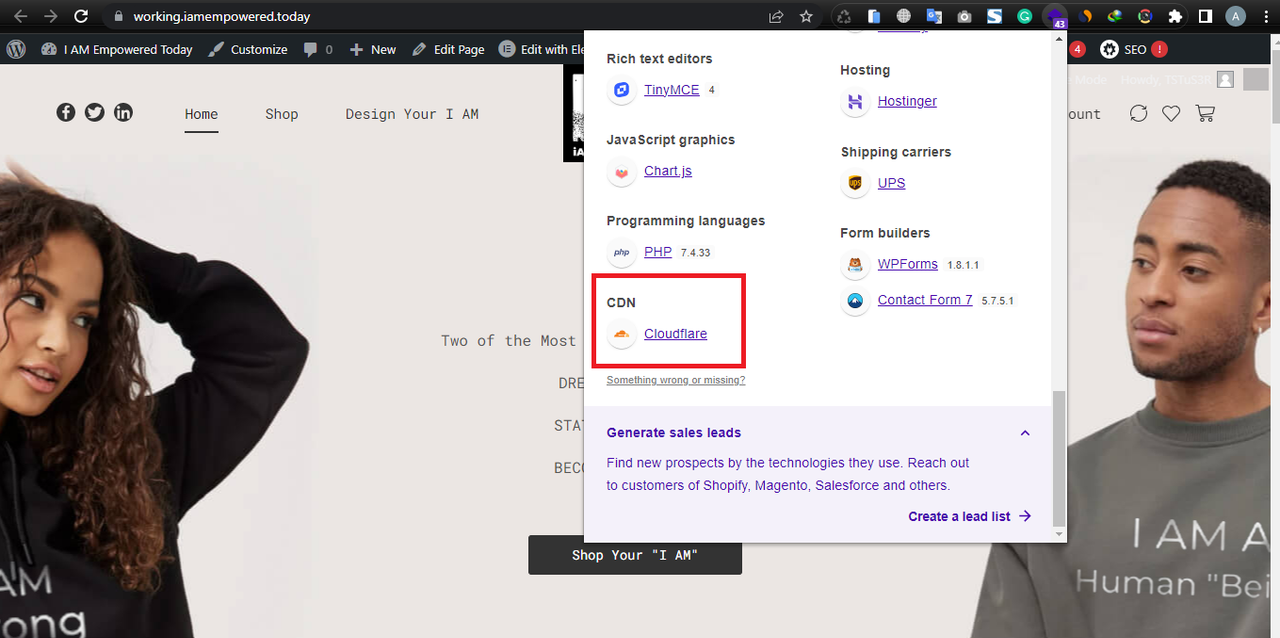Click Edit Page in the admin bar
This screenshot has width=1280, height=638.
pyautogui.click(x=448, y=49)
